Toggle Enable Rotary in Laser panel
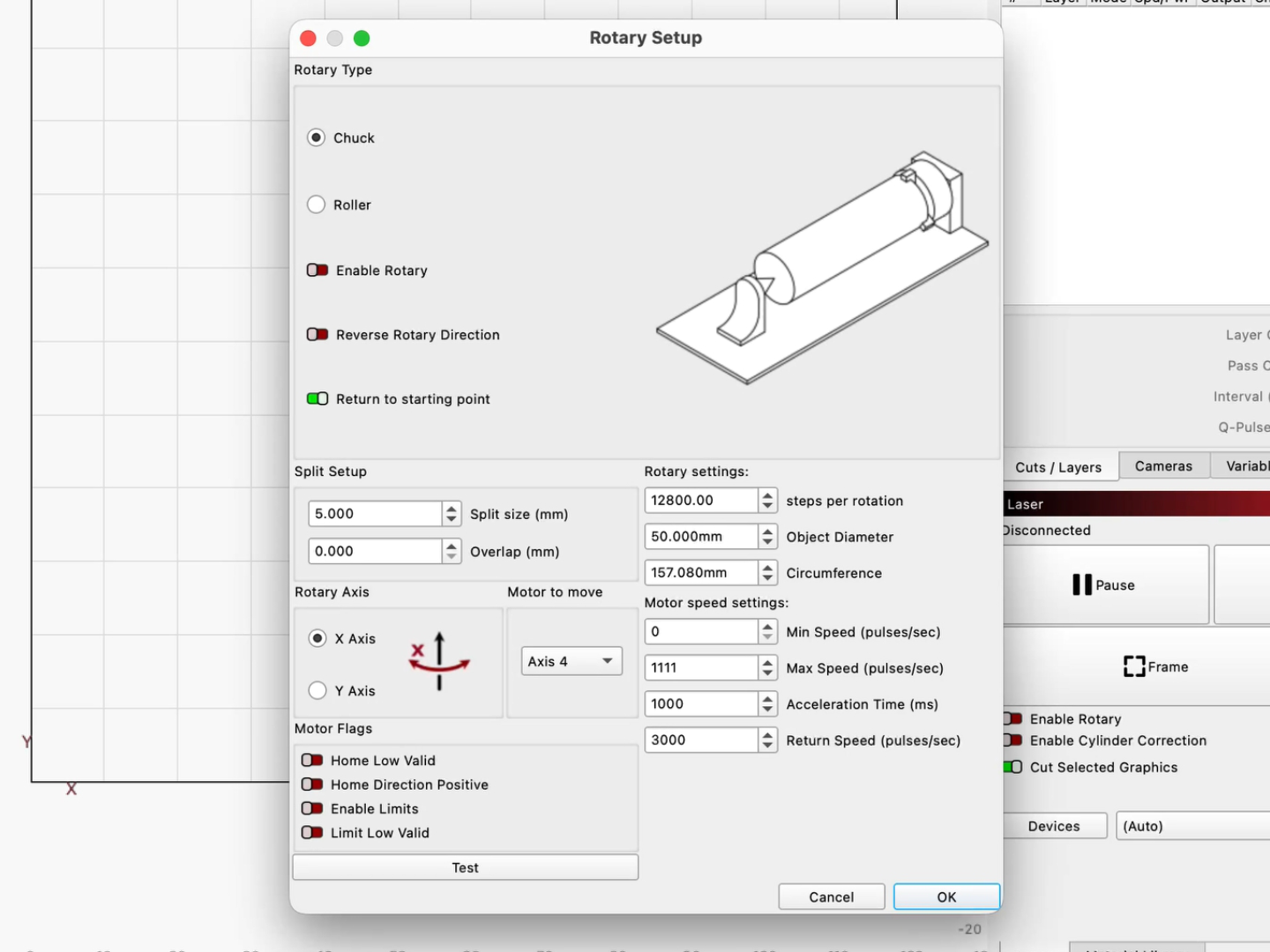The image size is (1270, 952). tap(1012, 718)
